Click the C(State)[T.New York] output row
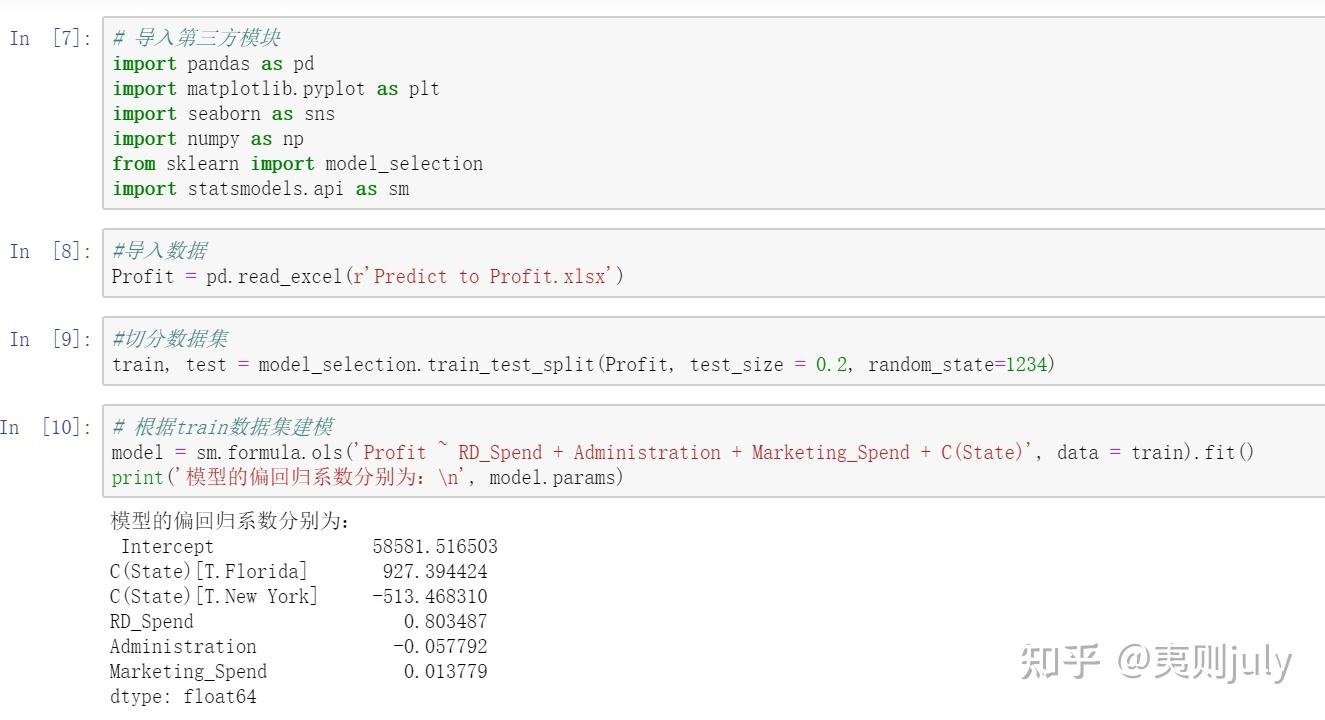 pos(298,597)
